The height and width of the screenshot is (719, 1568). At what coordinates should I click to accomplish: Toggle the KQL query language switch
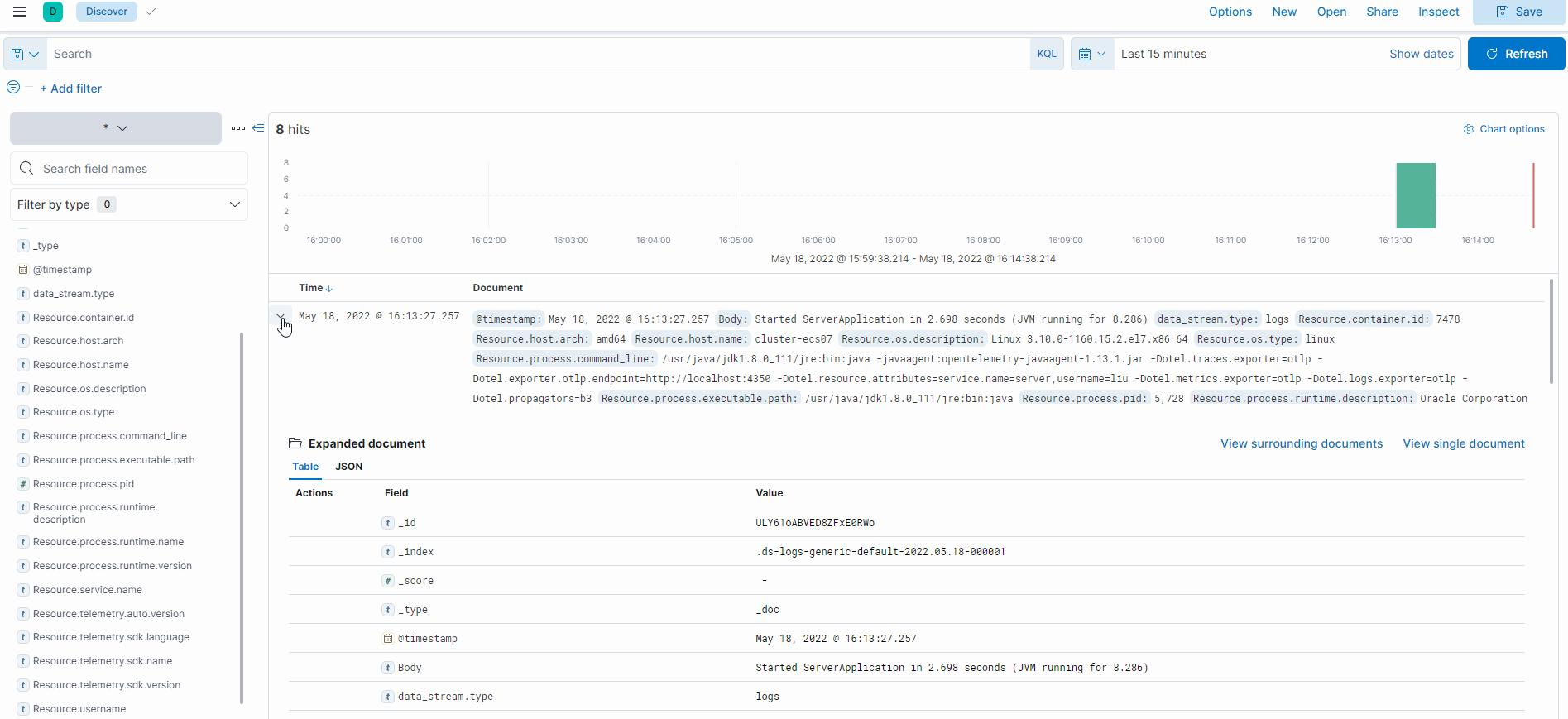coord(1047,54)
